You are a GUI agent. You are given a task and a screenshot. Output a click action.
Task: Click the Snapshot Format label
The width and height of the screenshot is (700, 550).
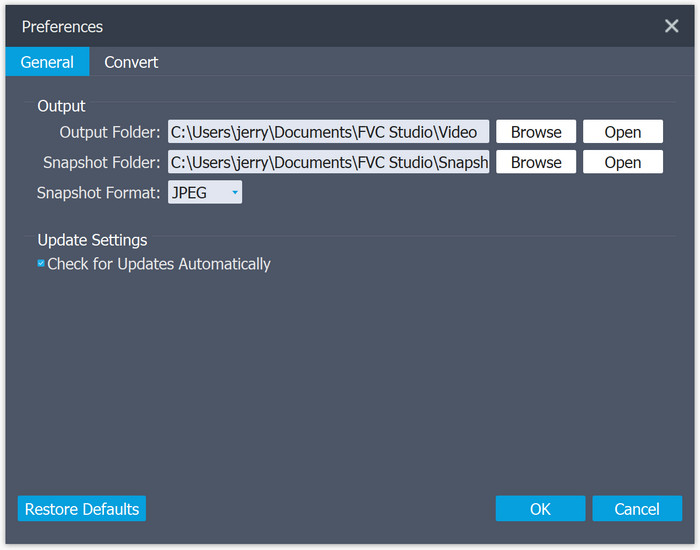pyautogui.click(x=98, y=192)
